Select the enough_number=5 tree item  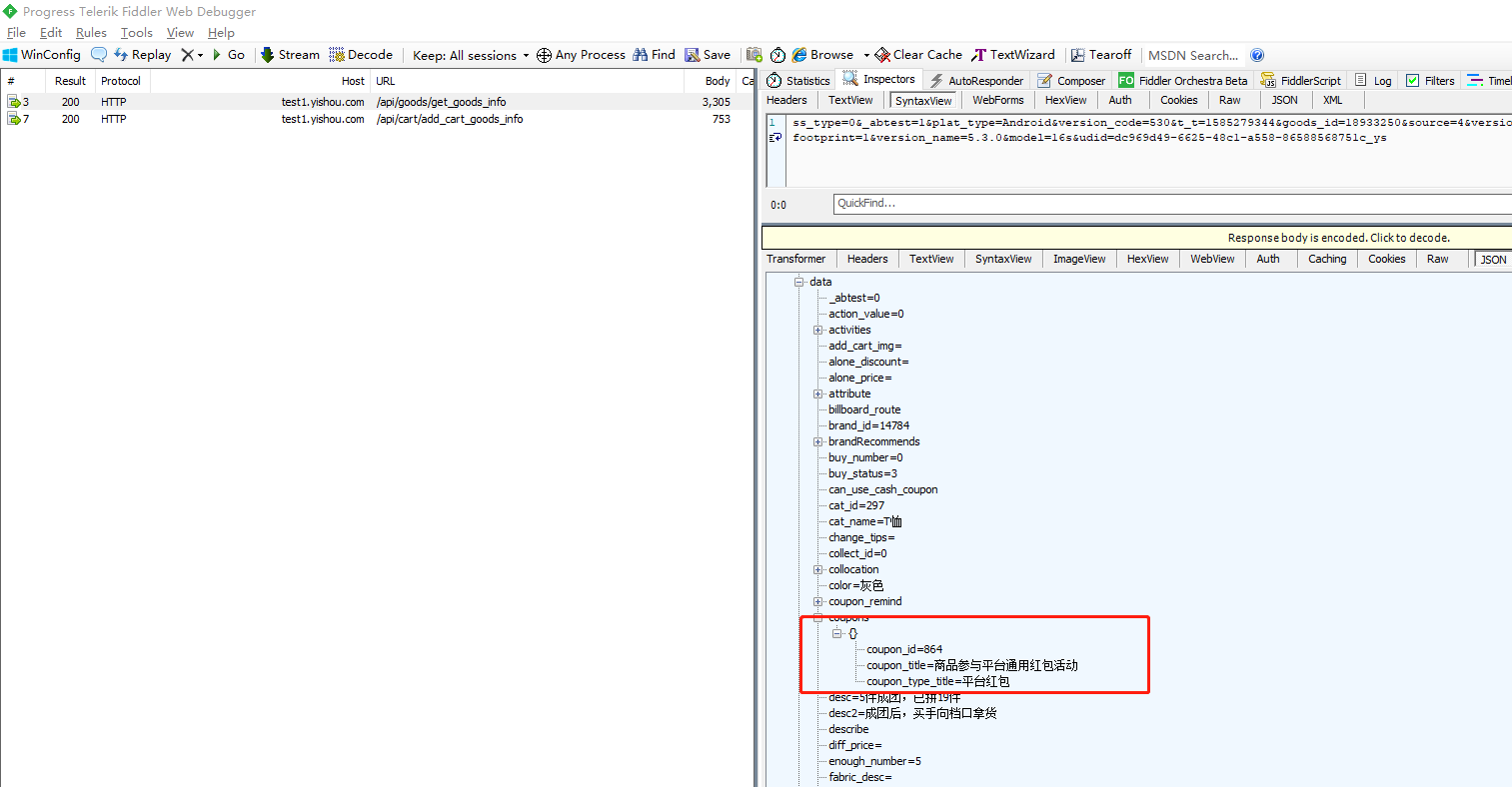tap(874, 761)
